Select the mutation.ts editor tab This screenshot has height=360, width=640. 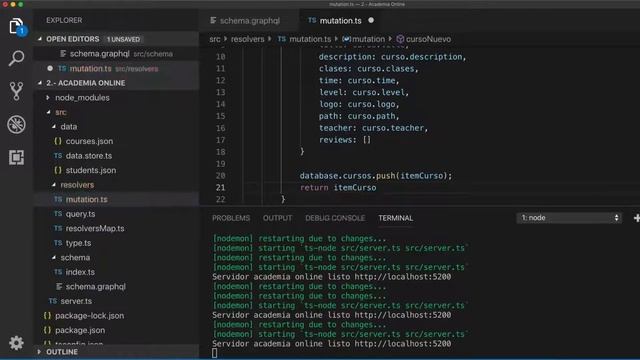point(341,20)
